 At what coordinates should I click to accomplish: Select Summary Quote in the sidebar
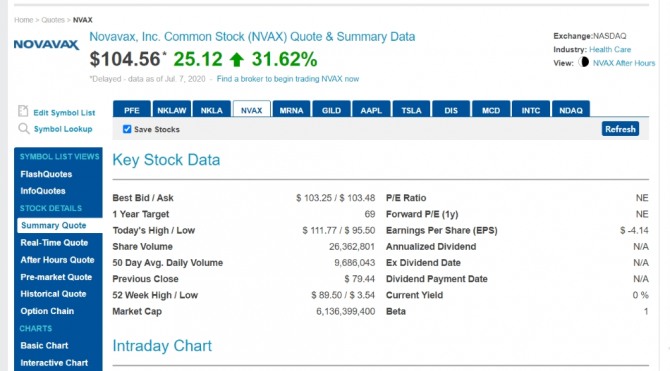pyautogui.click(x=60, y=225)
